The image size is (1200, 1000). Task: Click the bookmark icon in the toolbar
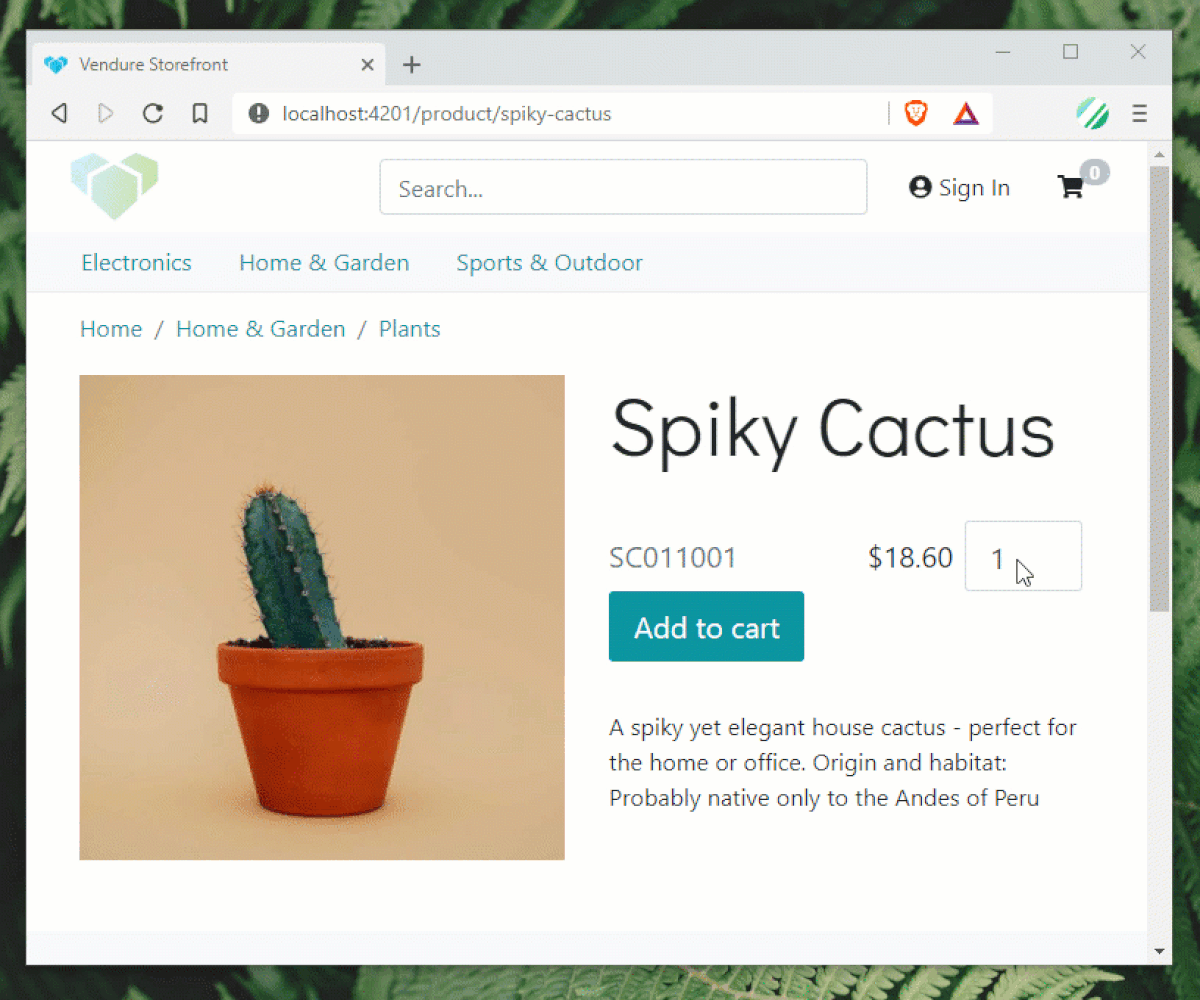click(x=200, y=114)
